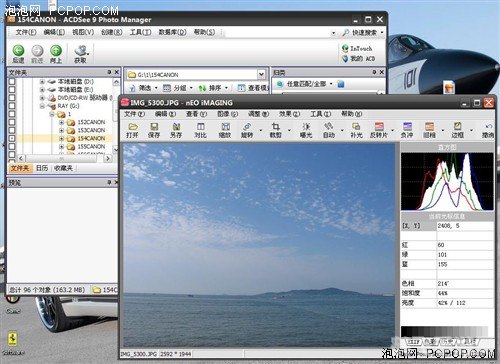Click the 2592 * 1944 status entry
The height and width of the screenshot is (364, 500).
coord(176,354)
